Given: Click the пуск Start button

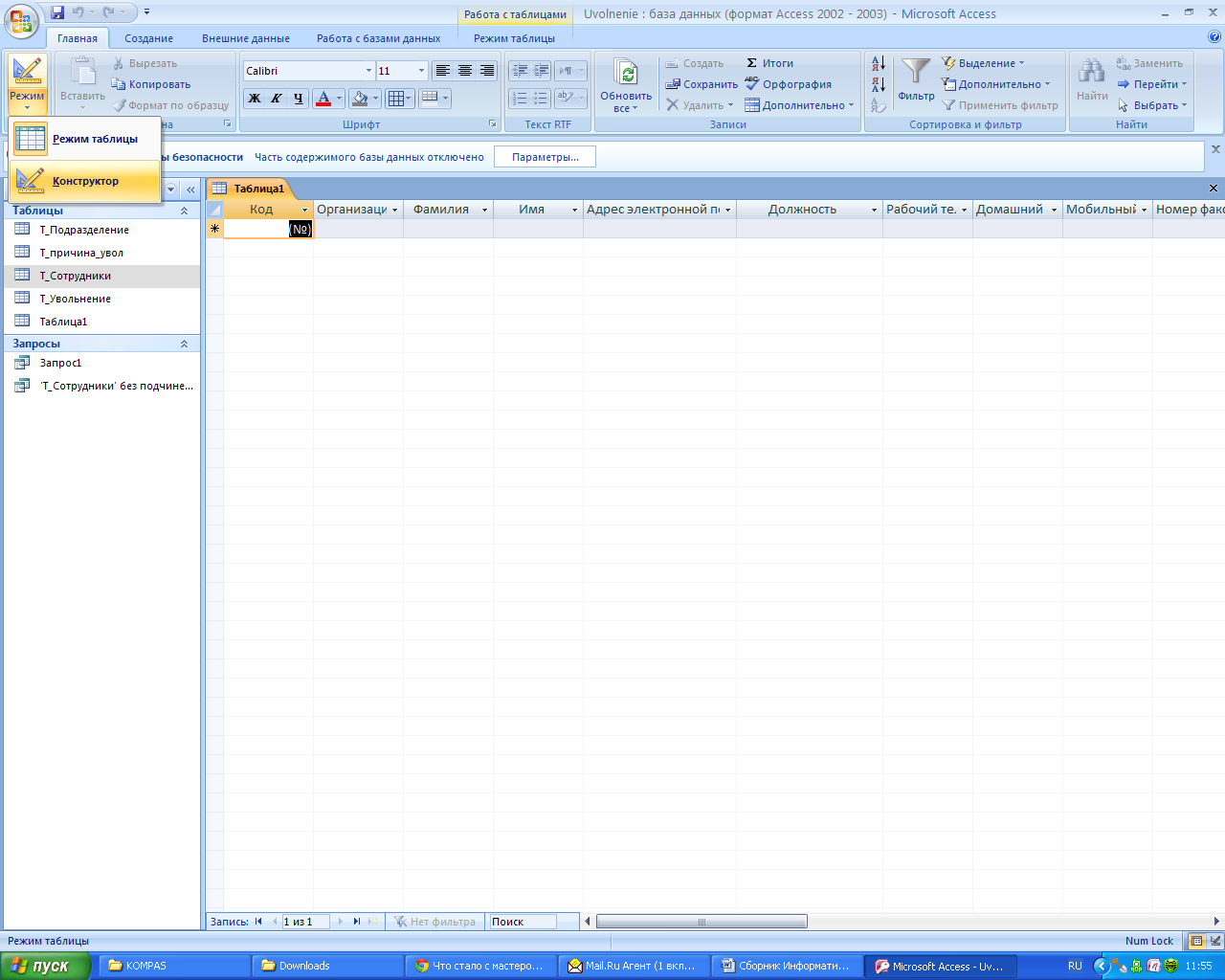Looking at the screenshot, I should pyautogui.click(x=46, y=966).
